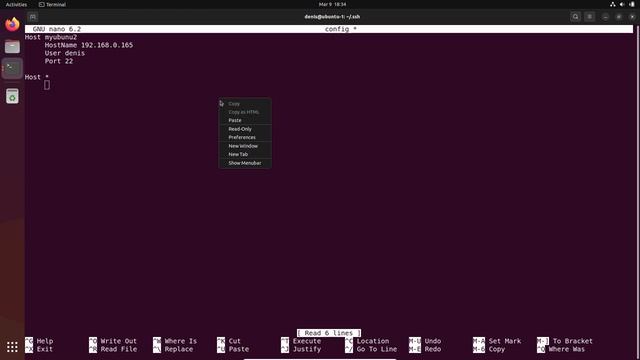Select New Tab in context menu

tap(245, 154)
